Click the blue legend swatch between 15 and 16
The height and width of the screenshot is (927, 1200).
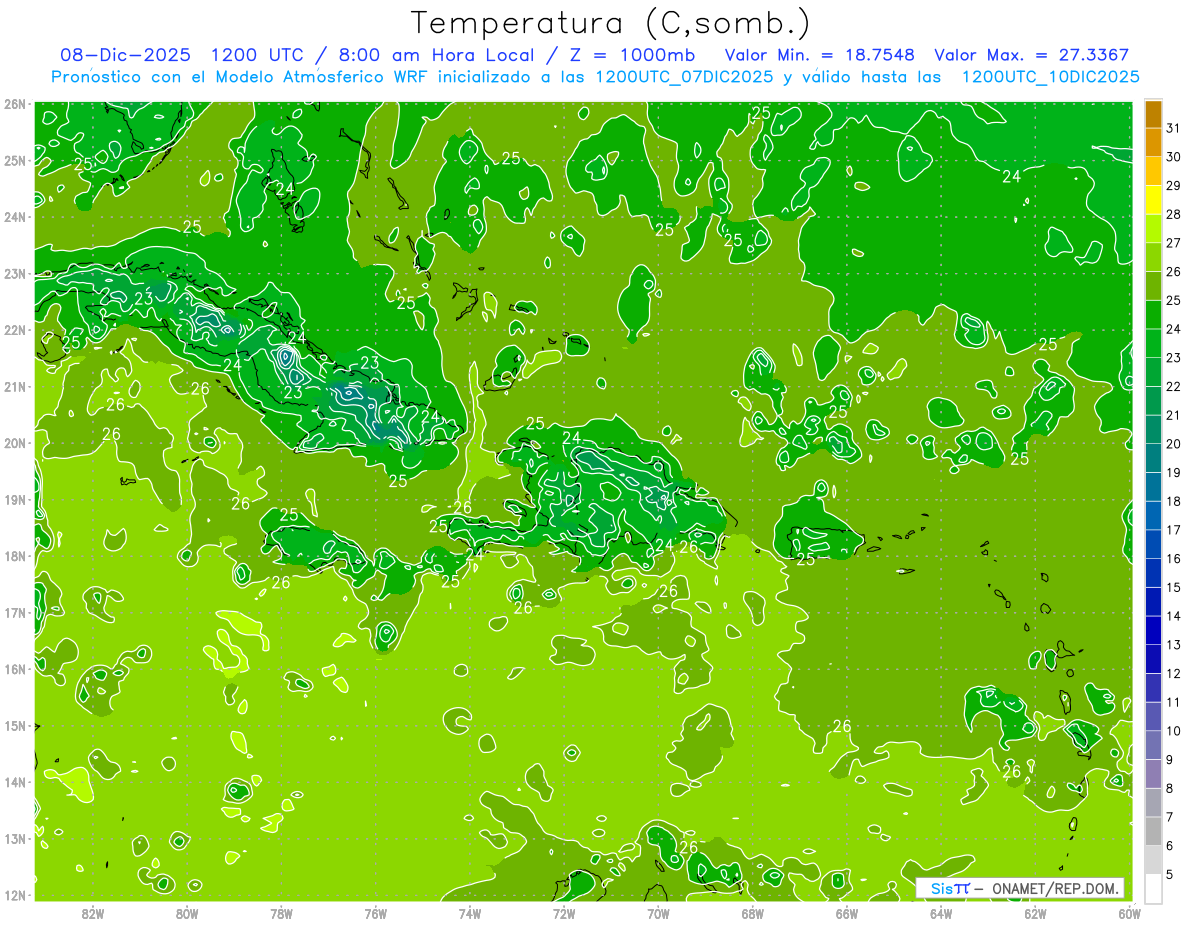click(1153, 574)
